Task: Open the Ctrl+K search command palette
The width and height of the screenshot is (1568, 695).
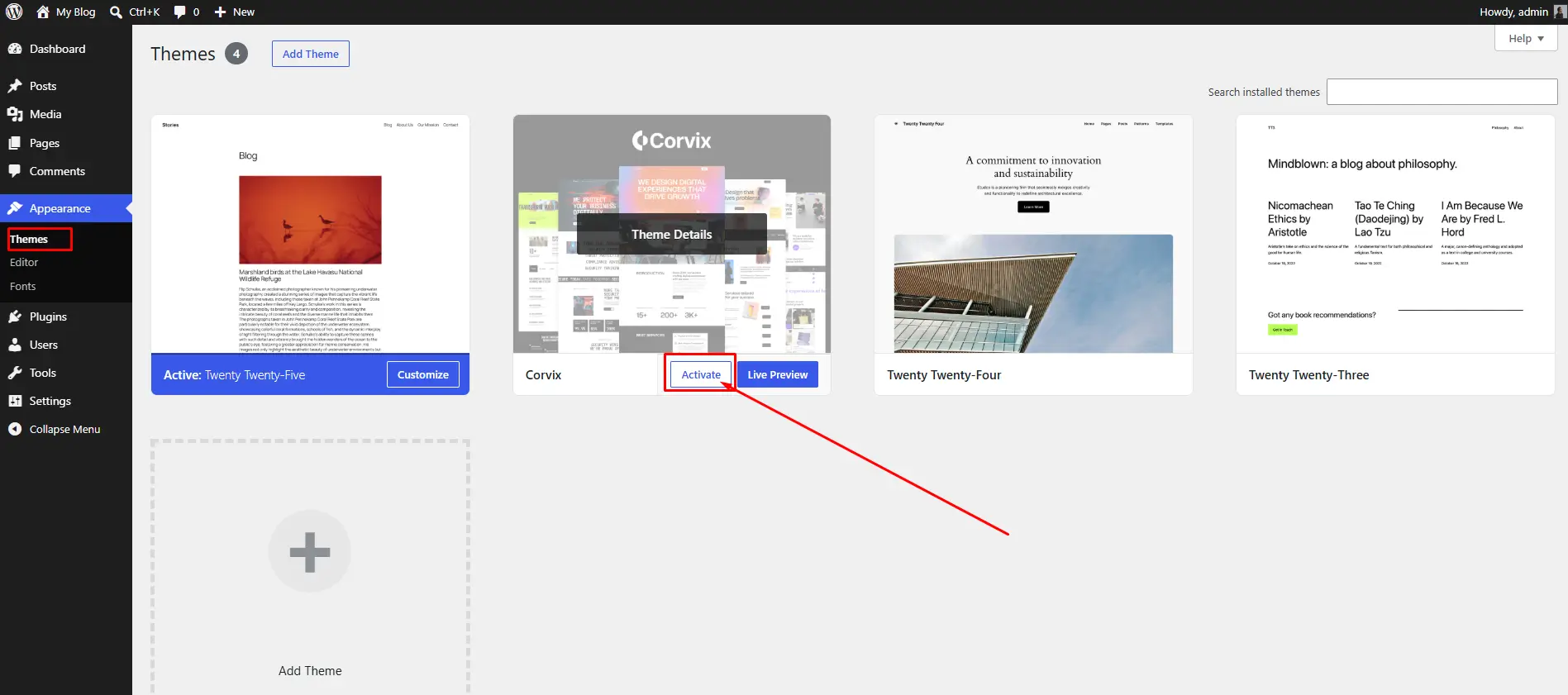Action: pos(135,12)
